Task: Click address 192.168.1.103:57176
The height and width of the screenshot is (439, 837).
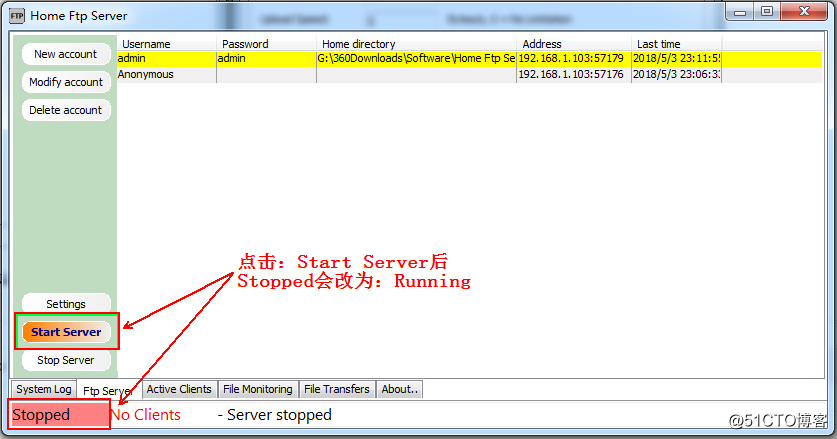Action: tap(574, 74)
